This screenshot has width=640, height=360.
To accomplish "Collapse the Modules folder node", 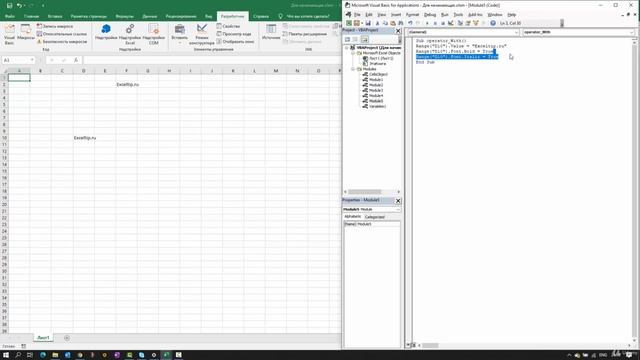I will 353,69.
